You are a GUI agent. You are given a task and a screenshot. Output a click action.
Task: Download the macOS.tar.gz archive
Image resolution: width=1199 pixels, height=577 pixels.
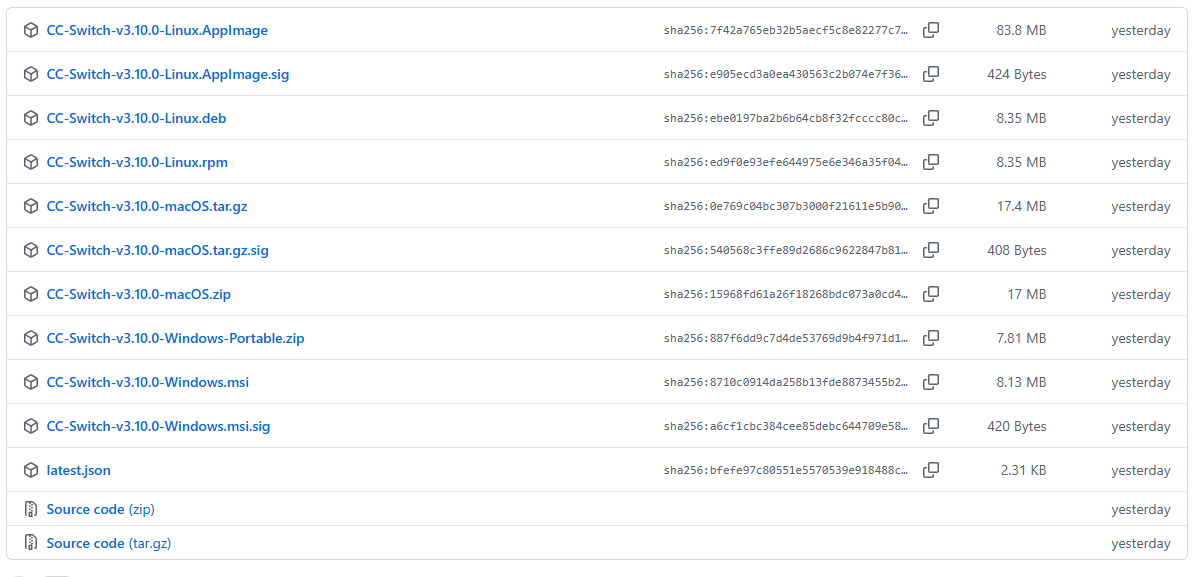coord(147,206)
